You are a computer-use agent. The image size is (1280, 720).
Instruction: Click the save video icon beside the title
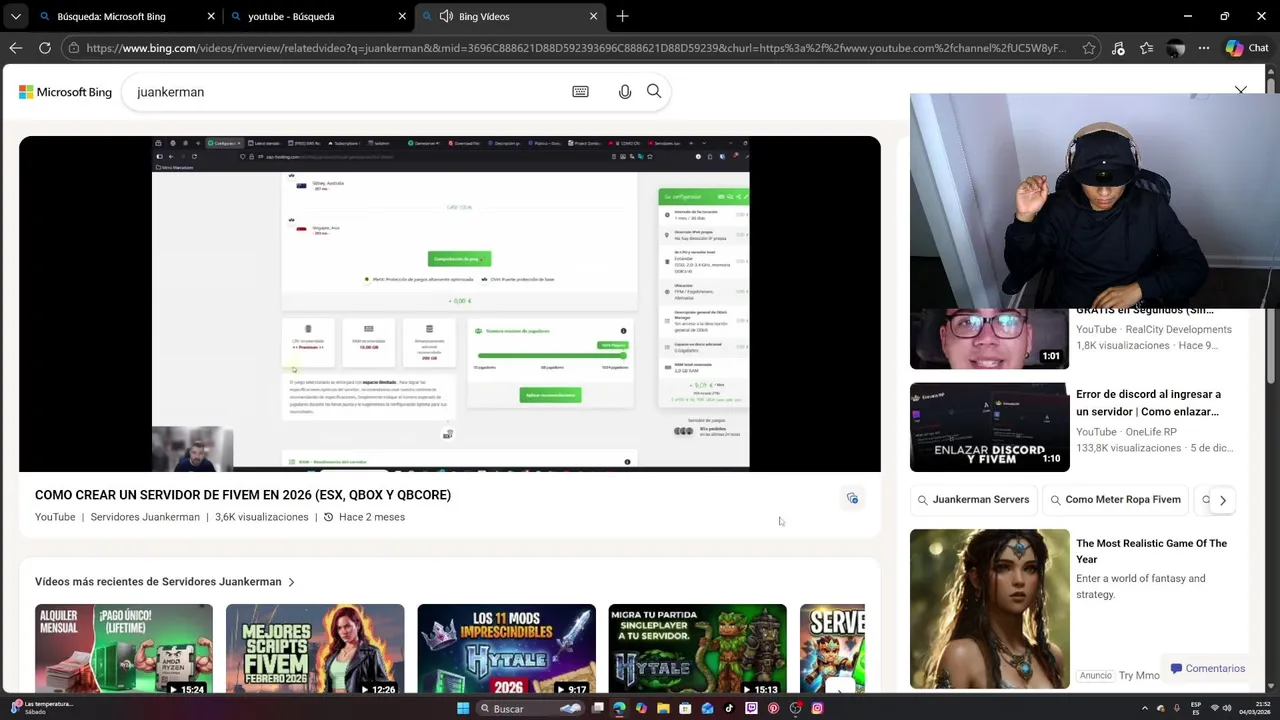(x=852, y=498)
